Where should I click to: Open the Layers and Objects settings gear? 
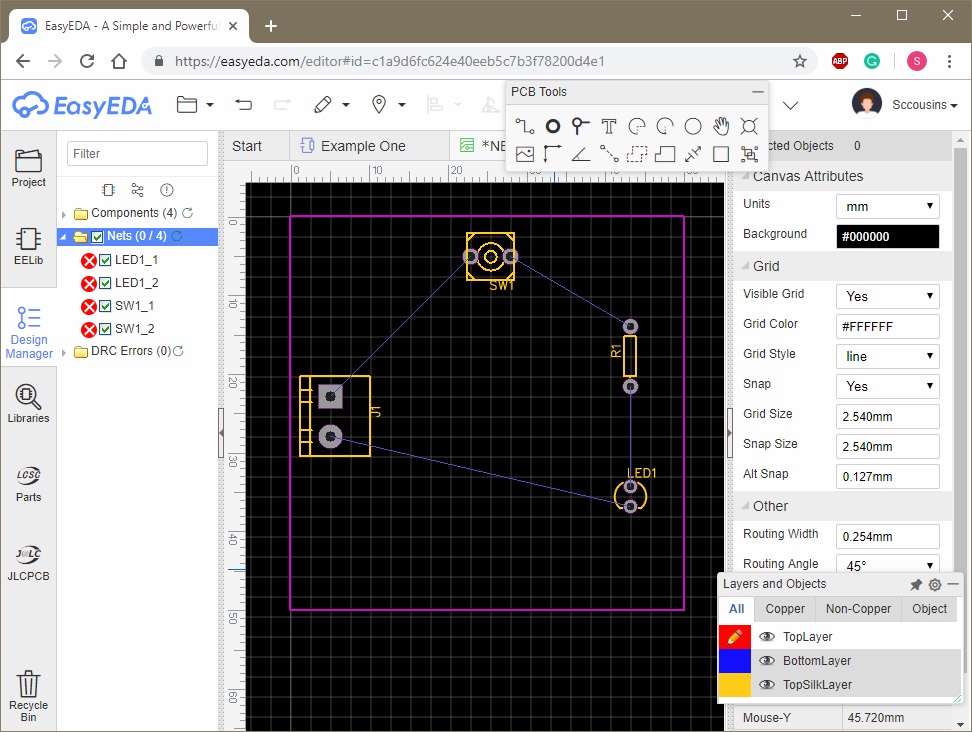[x=935, y=585]
